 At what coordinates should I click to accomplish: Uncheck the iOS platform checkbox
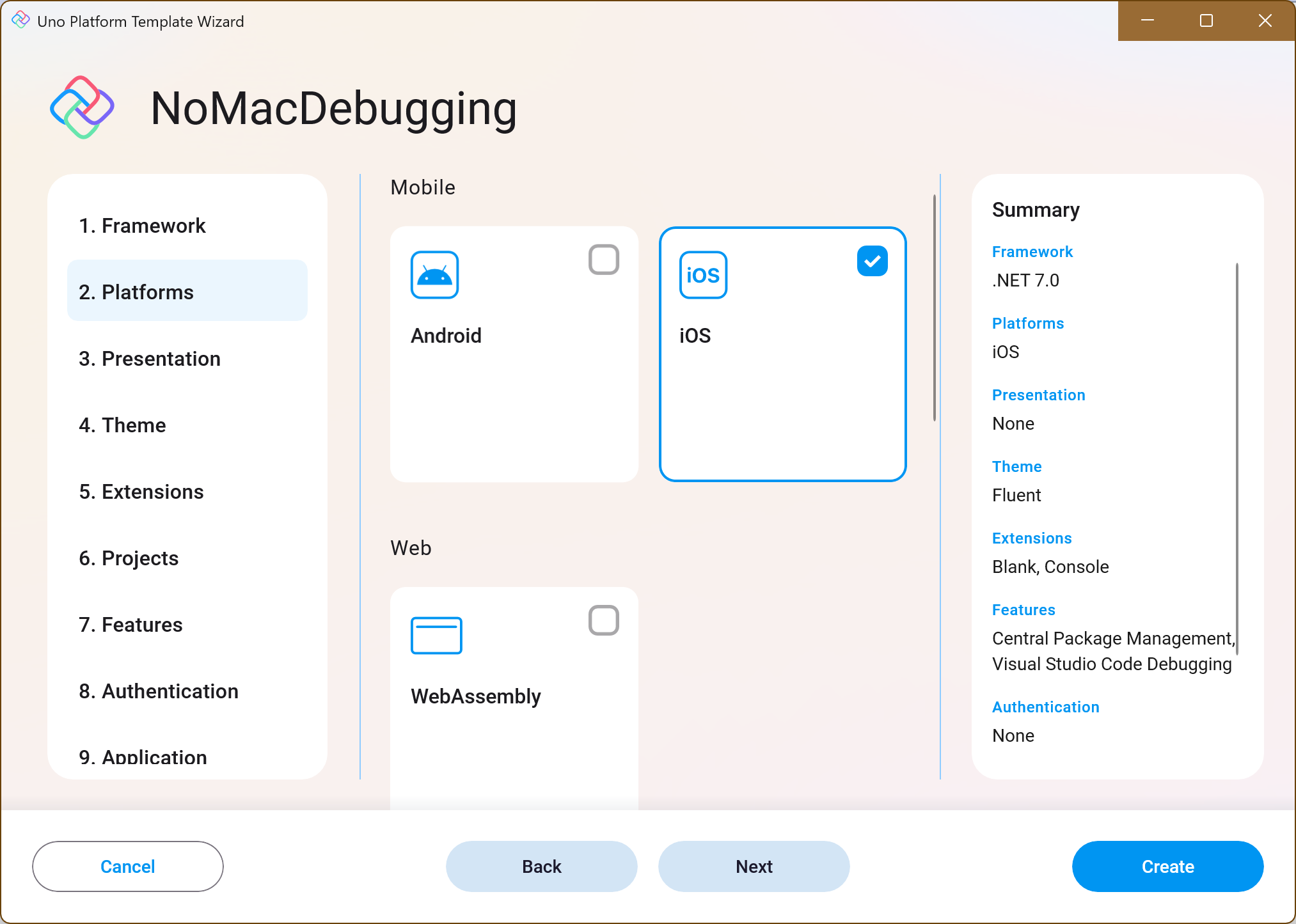872,260
